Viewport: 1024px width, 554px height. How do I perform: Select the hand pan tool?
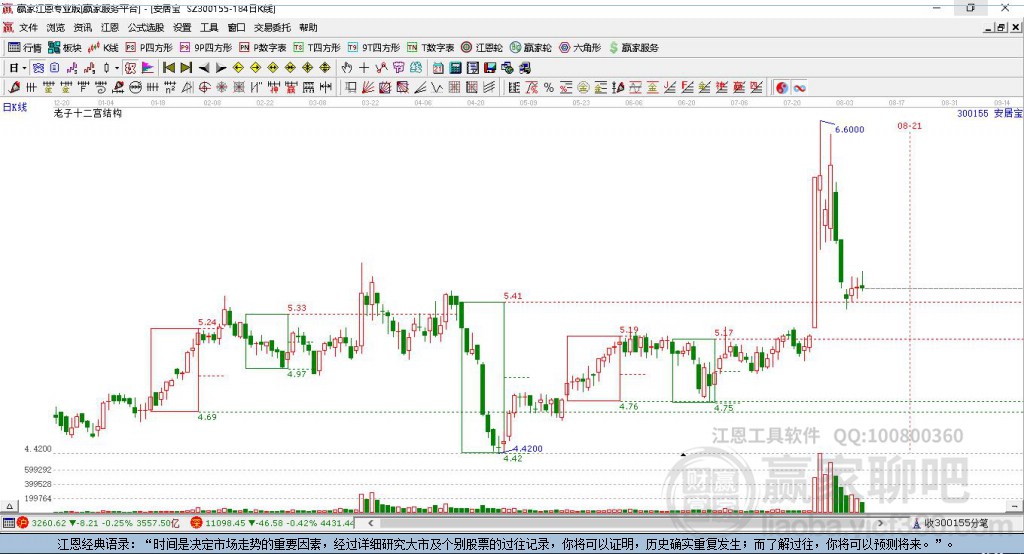click(347, 68)
